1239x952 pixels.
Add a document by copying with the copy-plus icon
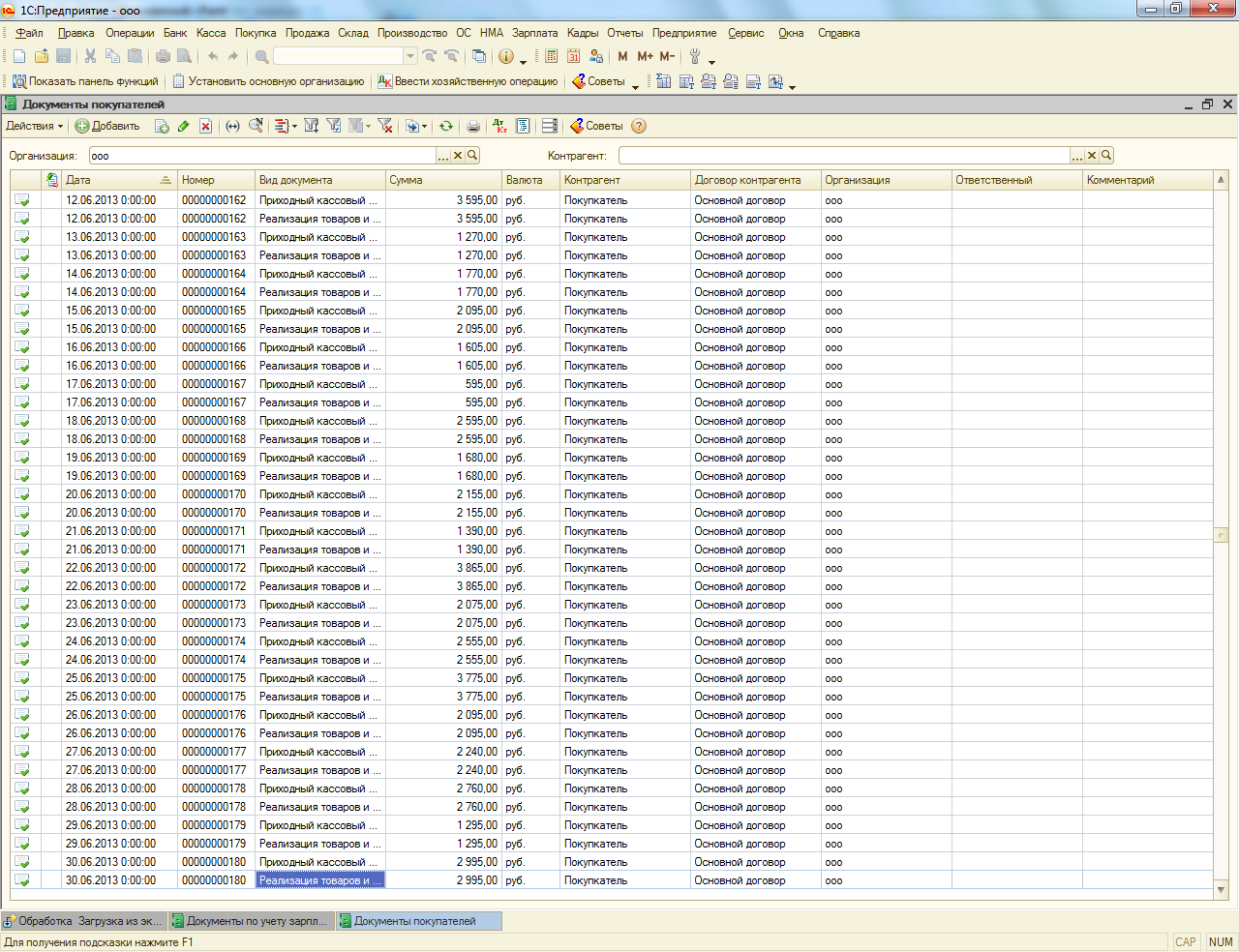(x=162, y=126)
